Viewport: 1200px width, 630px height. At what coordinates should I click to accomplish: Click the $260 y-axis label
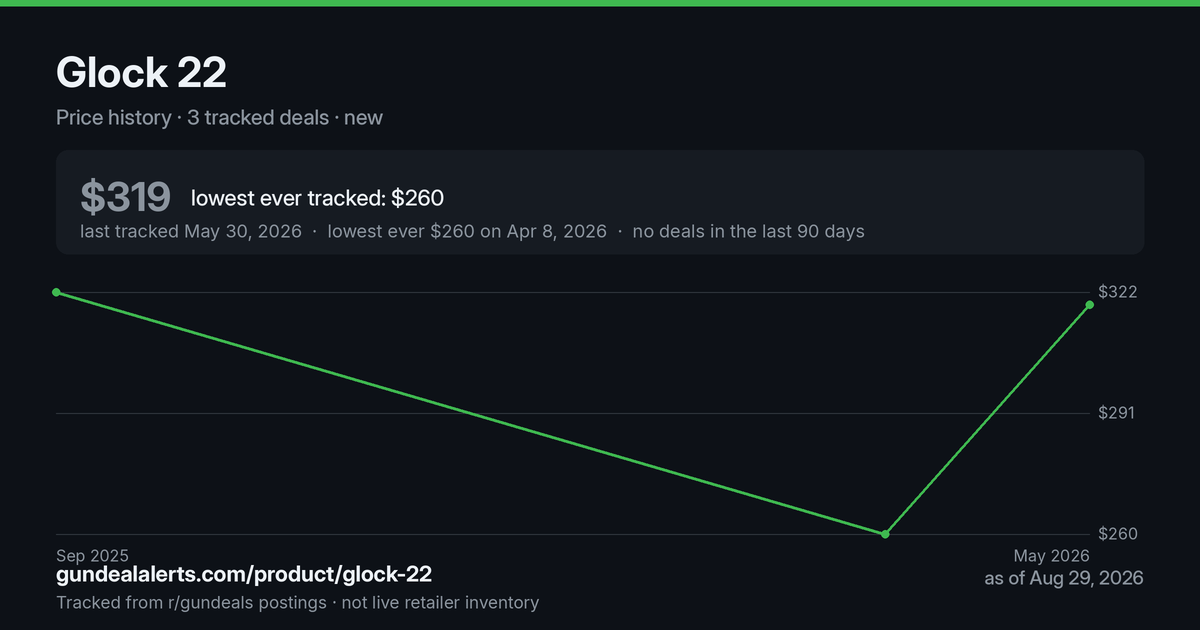point(1118,534)
